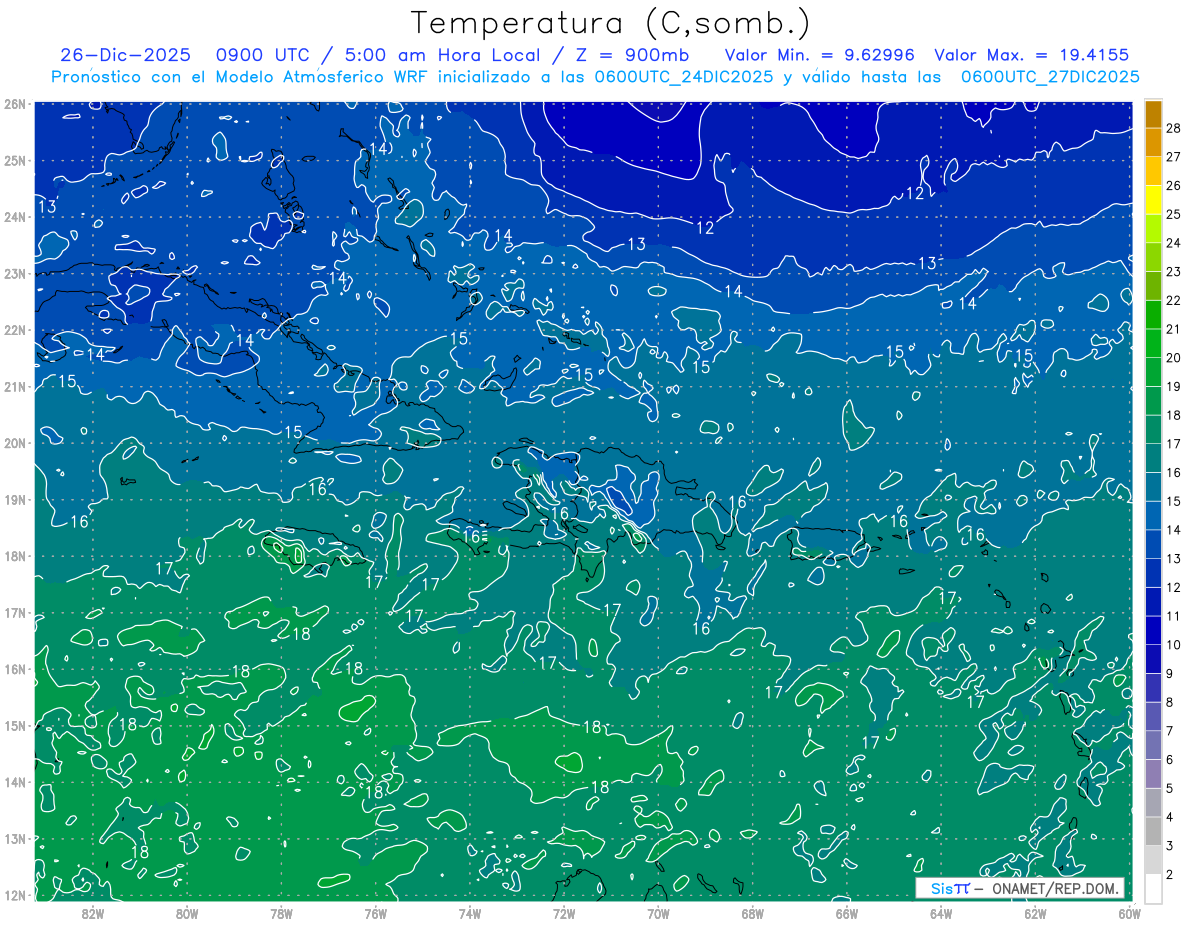Click the colorbar label '5'
Image resolution: width=1200 pixels, height=927 pixels.
point(1170,789)
